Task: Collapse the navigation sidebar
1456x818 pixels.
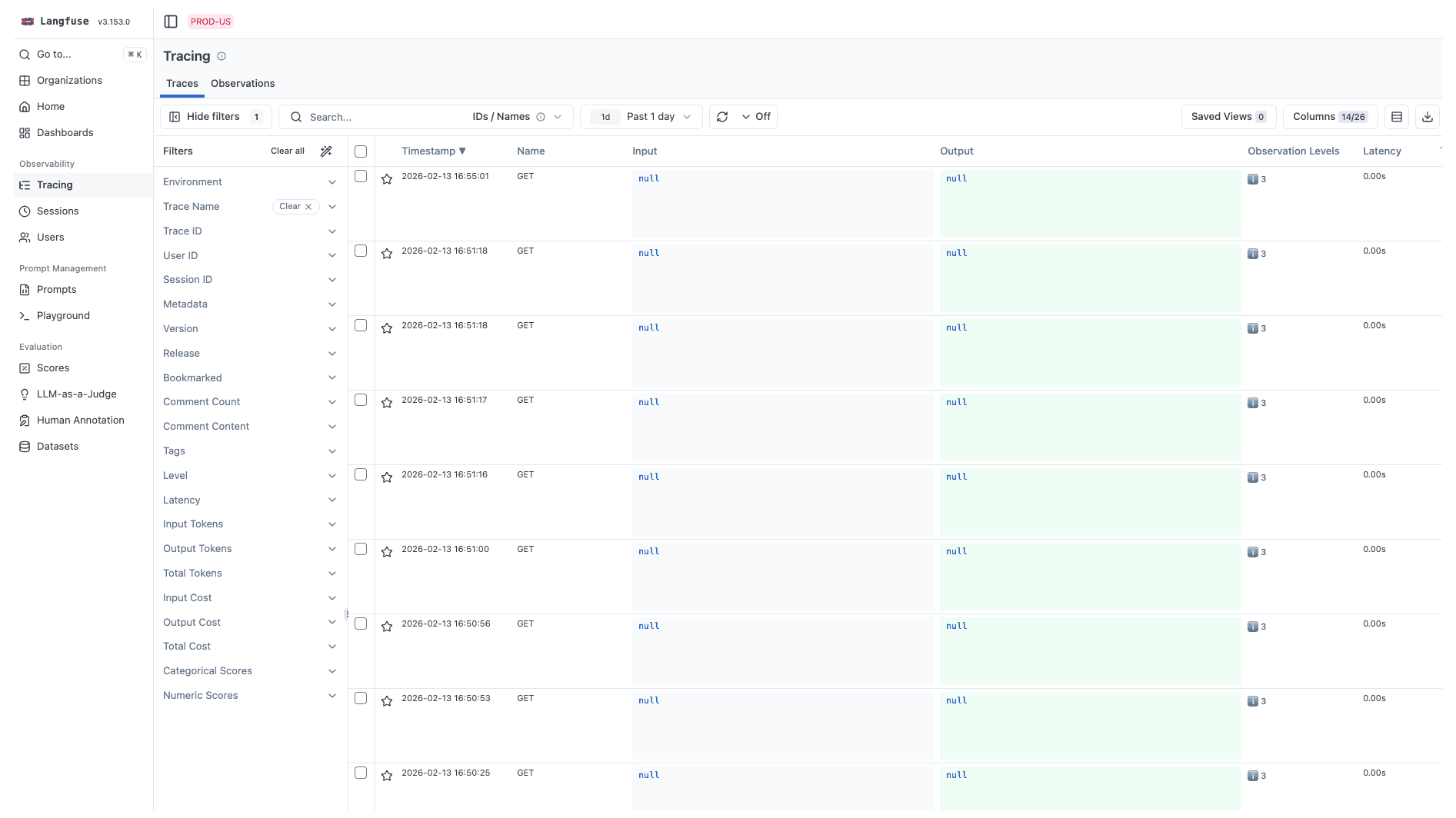Action: [170, 21]
